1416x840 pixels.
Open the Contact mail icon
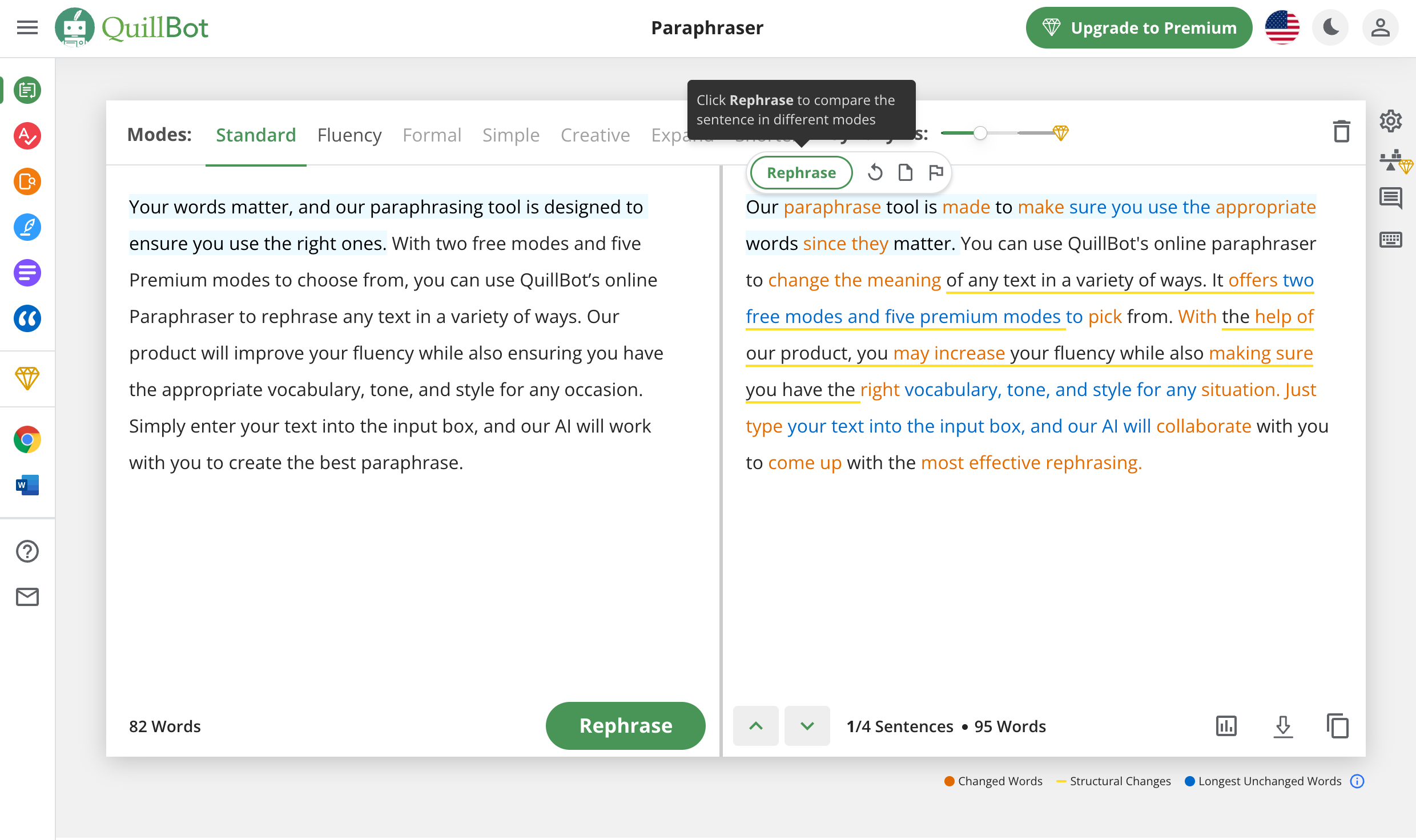click(27, 597)
